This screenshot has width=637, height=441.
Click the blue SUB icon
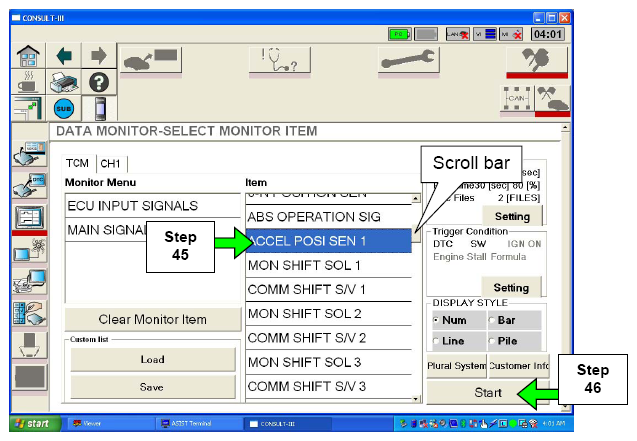click(63, 108)
